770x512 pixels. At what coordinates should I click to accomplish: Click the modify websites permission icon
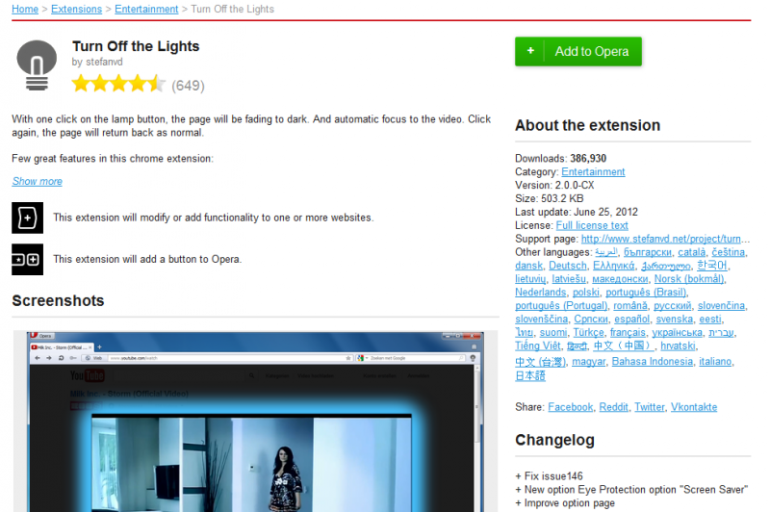tap(28, 217)
